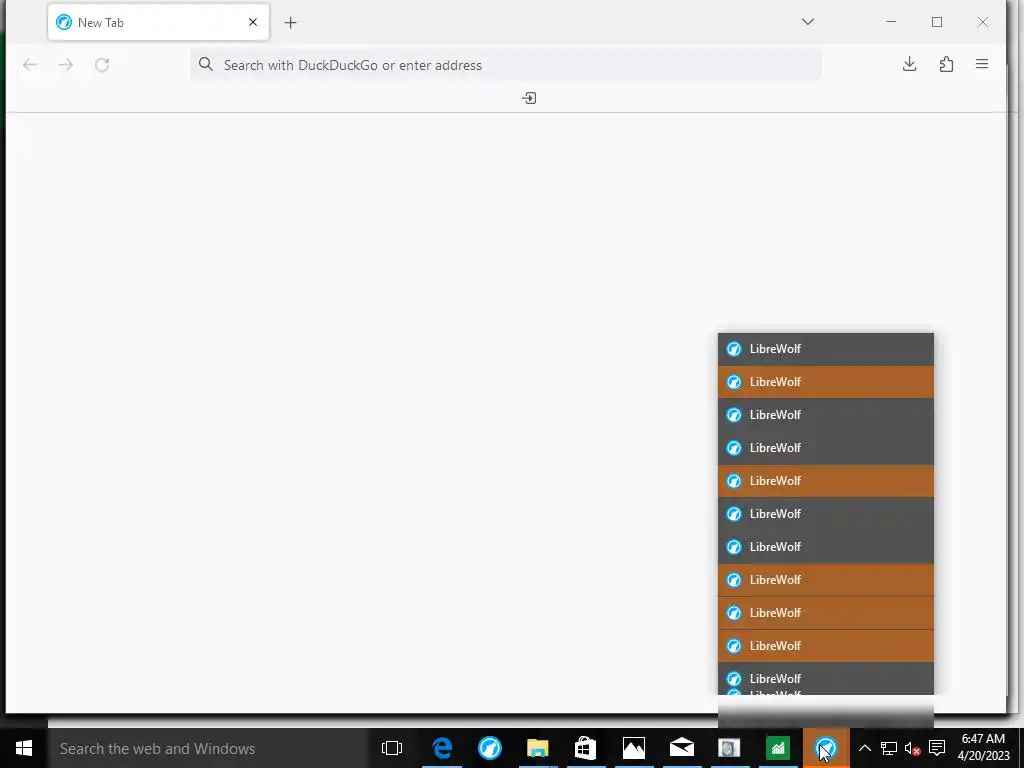The width and height of the screenshot is (1024, 768).
Task: Expand the list all tabs chevron
Action: coord(808,22)
